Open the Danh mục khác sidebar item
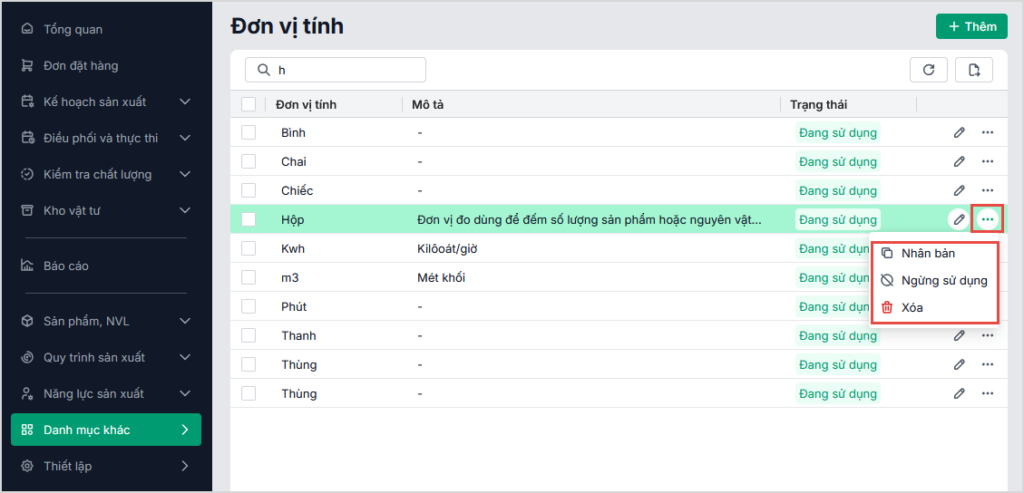1024x493 pixels. coord(106,430)
